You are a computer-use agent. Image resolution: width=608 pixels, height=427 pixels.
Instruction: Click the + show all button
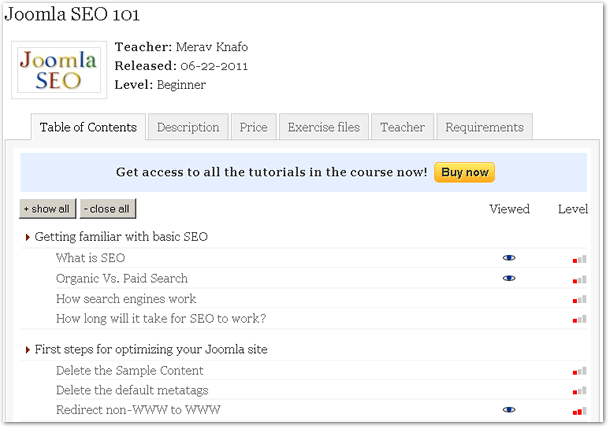[x=47, y=209]
